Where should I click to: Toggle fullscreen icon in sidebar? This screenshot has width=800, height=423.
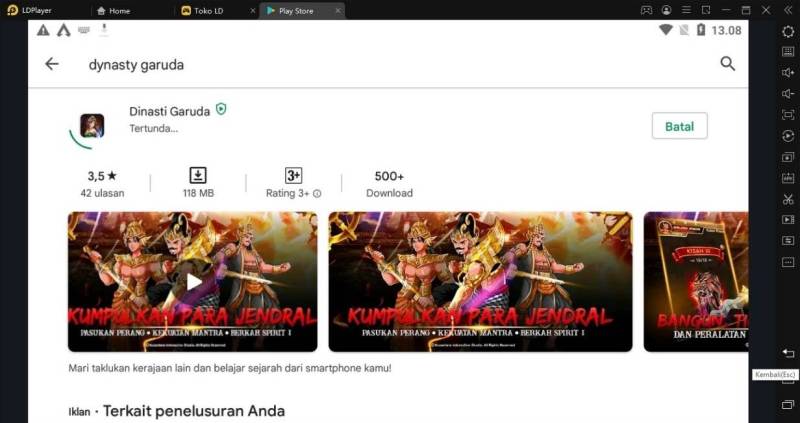[788, 114]
